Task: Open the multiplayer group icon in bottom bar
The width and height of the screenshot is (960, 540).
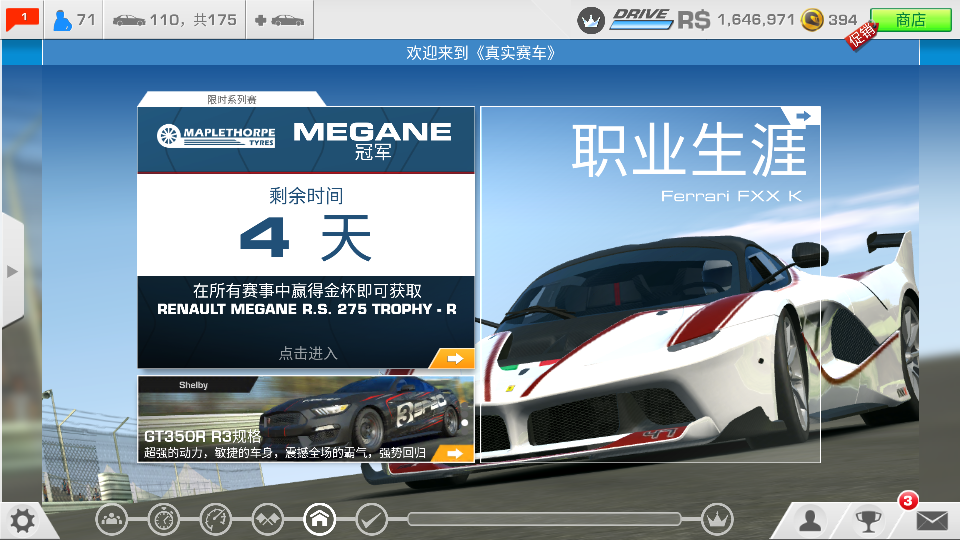Action: (x=111, y=520)
